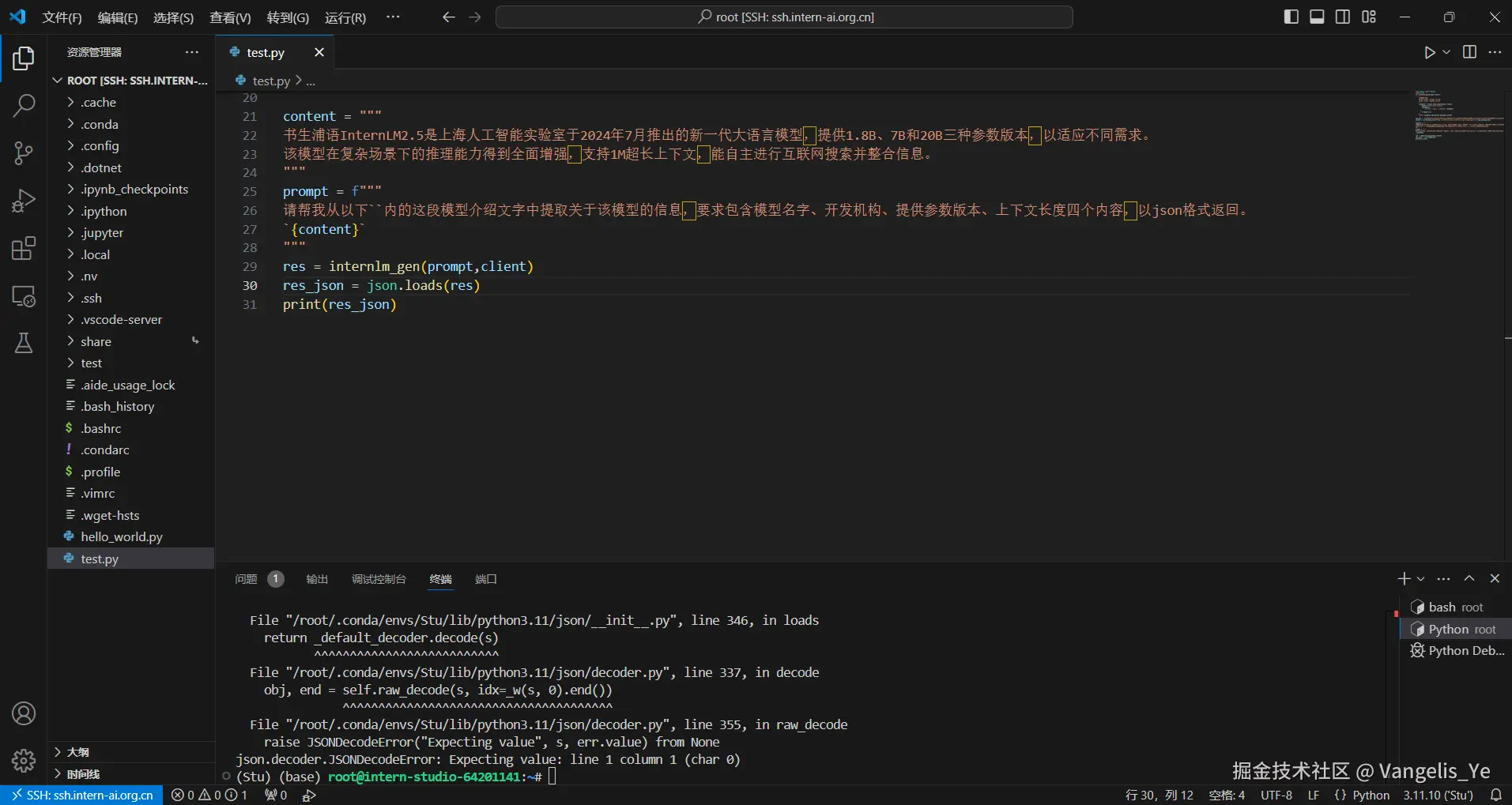The image size is (1512, 805).
Task: Click the Run Python File play icon
Action: tap(1429, 52)
